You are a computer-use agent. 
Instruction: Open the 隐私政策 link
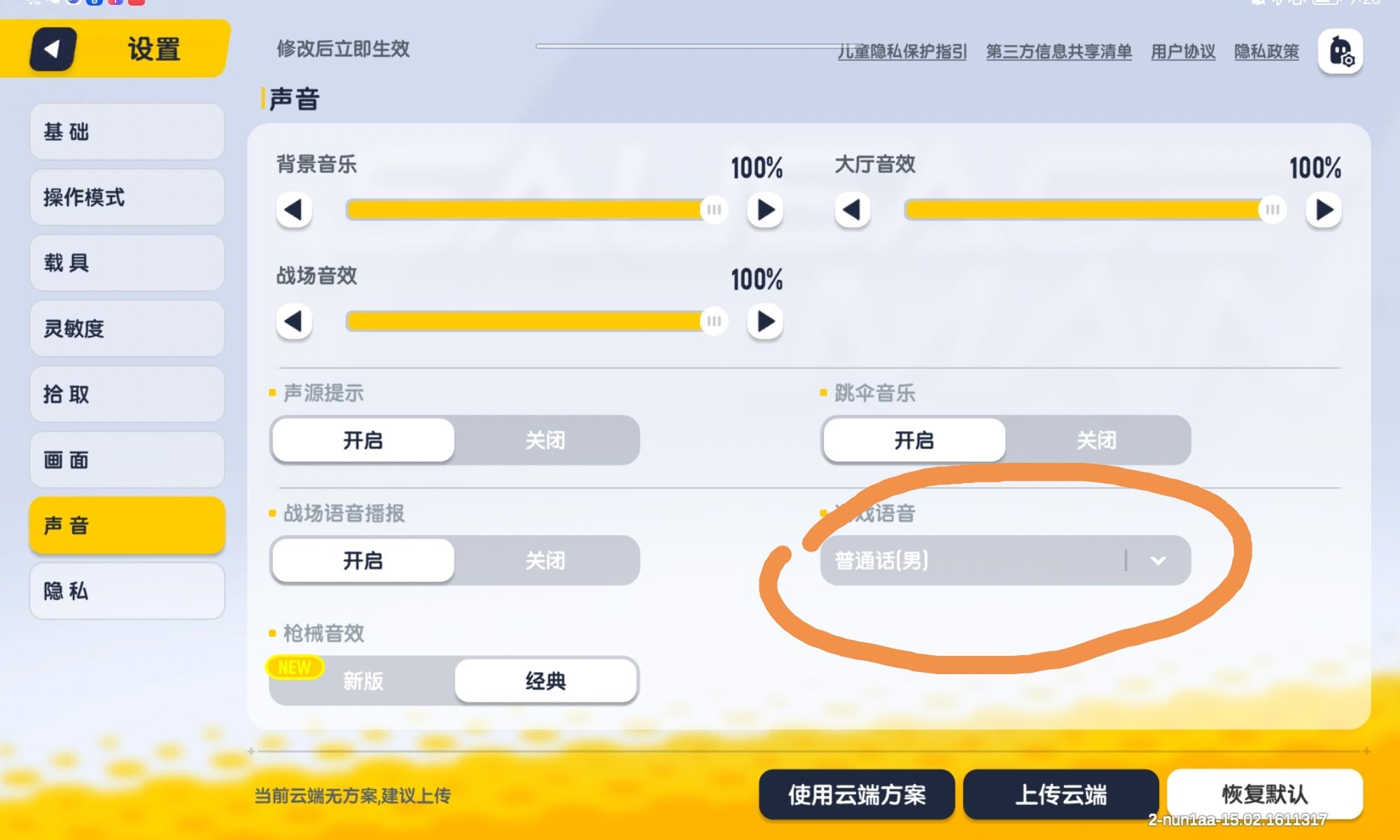[1266, 51]
